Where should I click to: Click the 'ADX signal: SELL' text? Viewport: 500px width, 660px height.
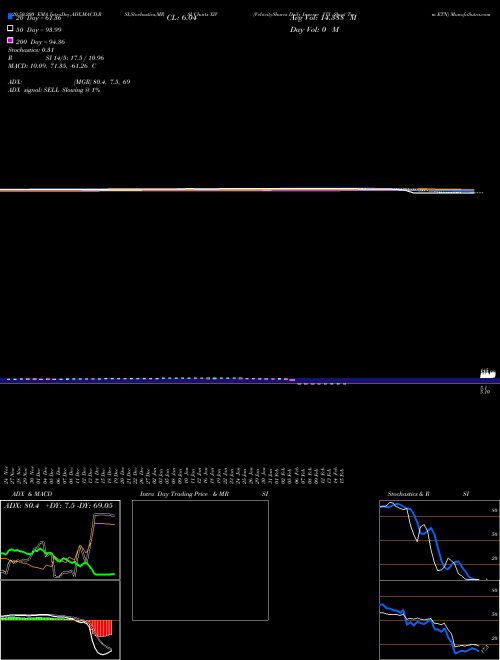pos(34,90)
